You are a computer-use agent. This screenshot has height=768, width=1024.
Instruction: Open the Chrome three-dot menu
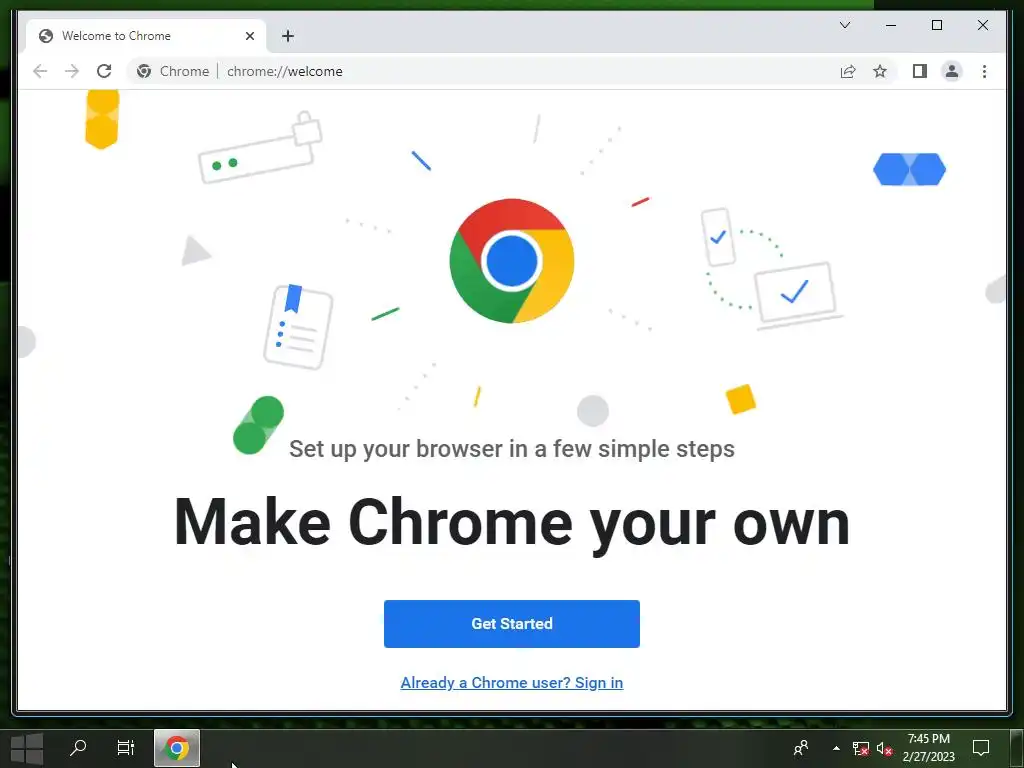click(984, 71)
